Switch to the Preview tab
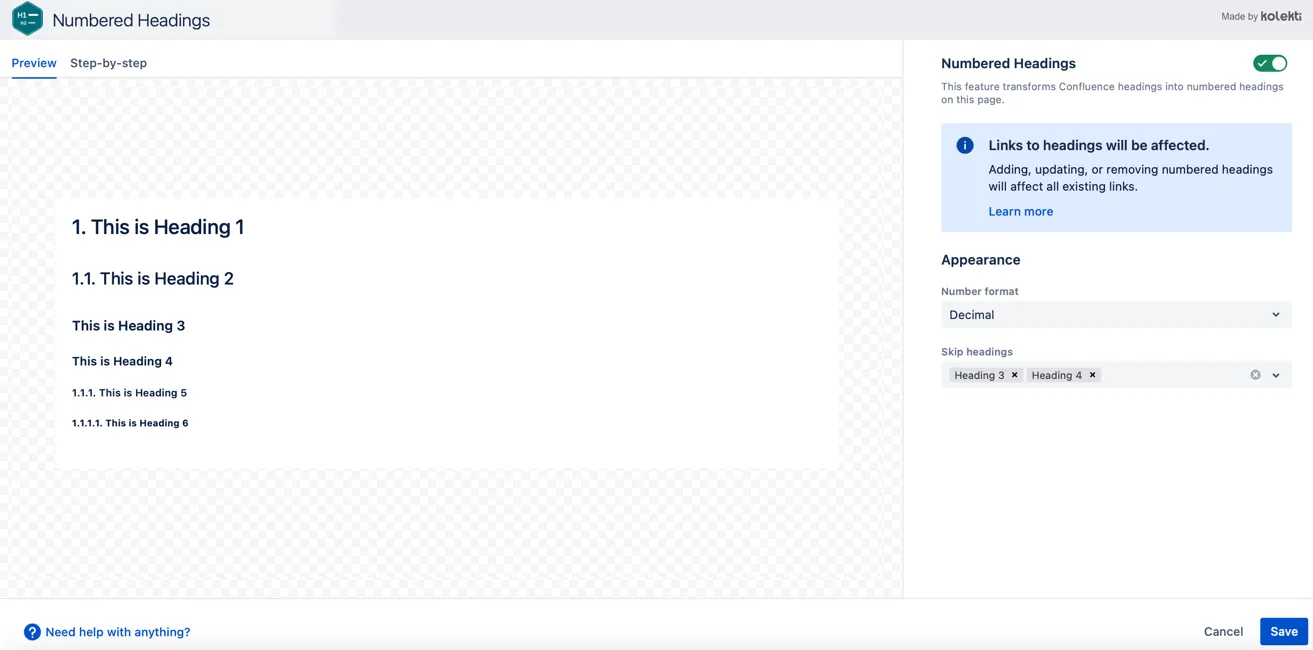The width and height of the screenshot is (1313, 650). 34,63
